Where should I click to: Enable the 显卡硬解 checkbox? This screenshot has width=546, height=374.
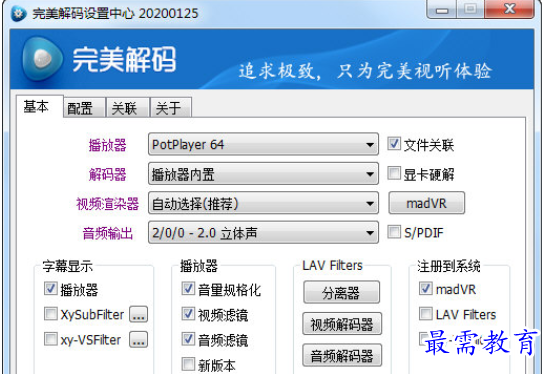394,173
